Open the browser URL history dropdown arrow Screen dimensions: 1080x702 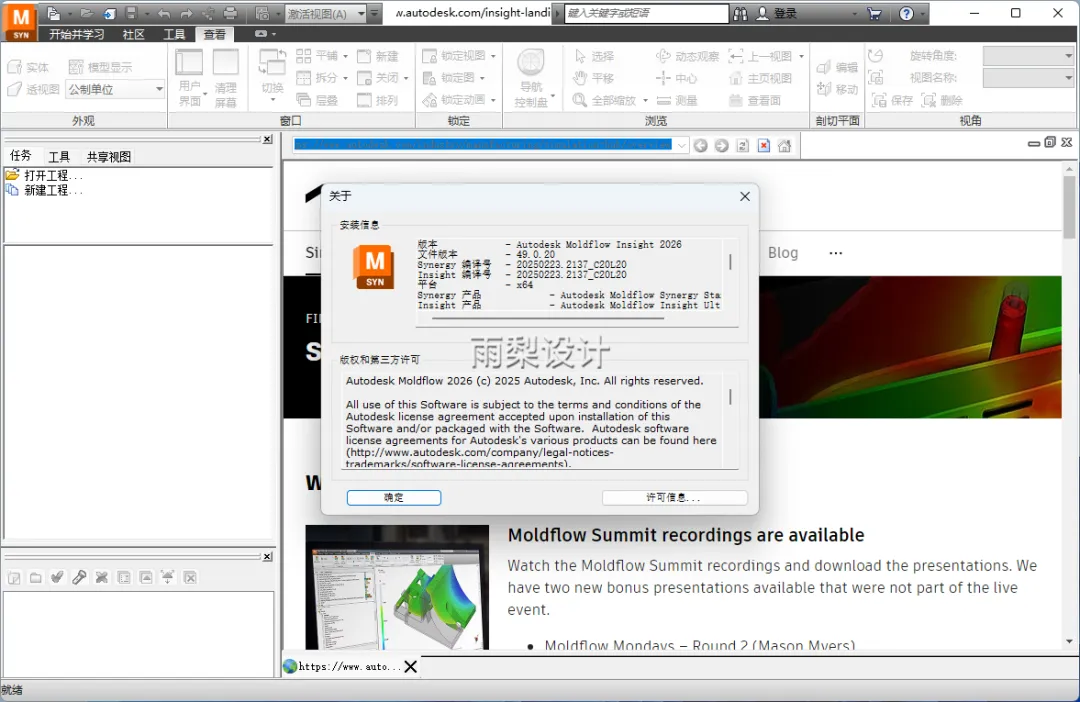click(x=681, y=145)
